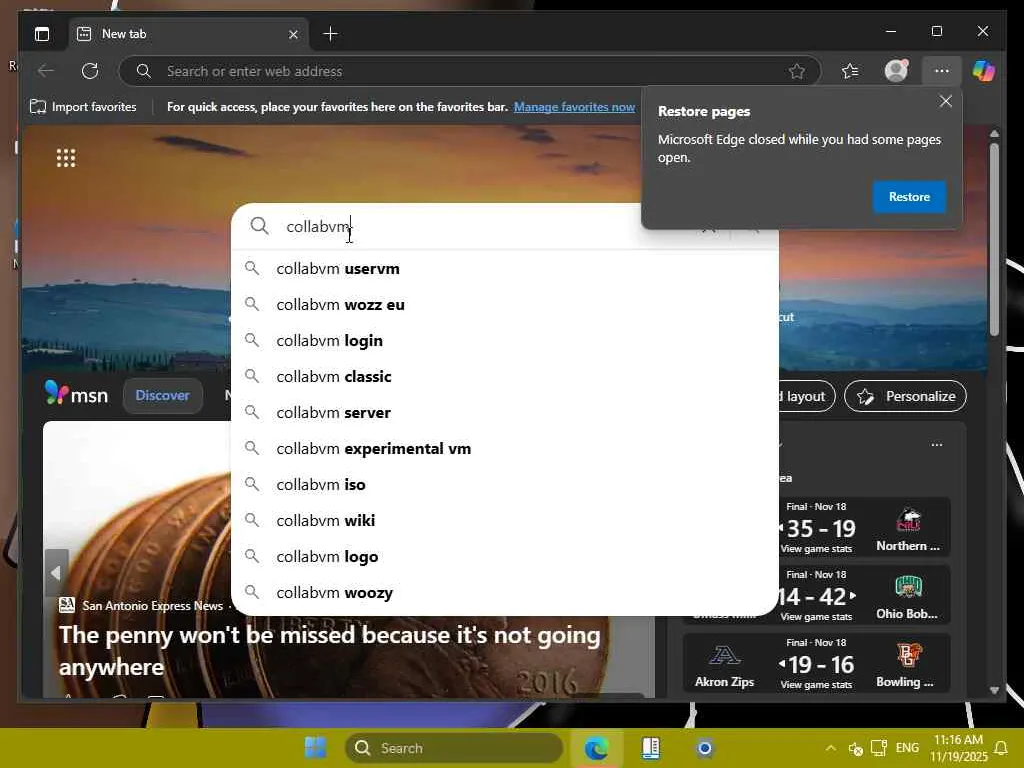
Task: Click the Northern team logo
Action: click(908, 520)
